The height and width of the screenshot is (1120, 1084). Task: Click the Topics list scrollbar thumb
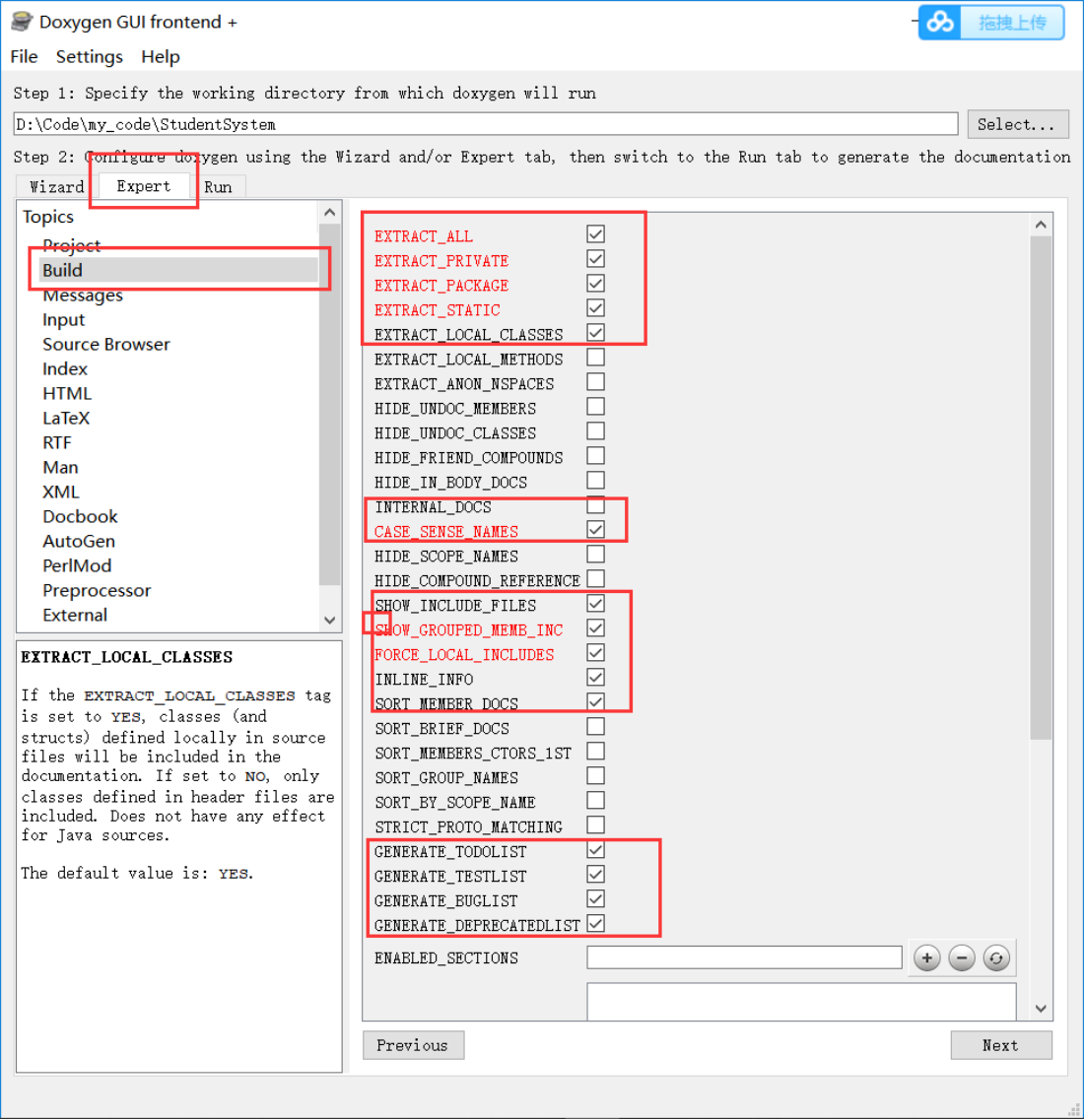coord(329,404)
